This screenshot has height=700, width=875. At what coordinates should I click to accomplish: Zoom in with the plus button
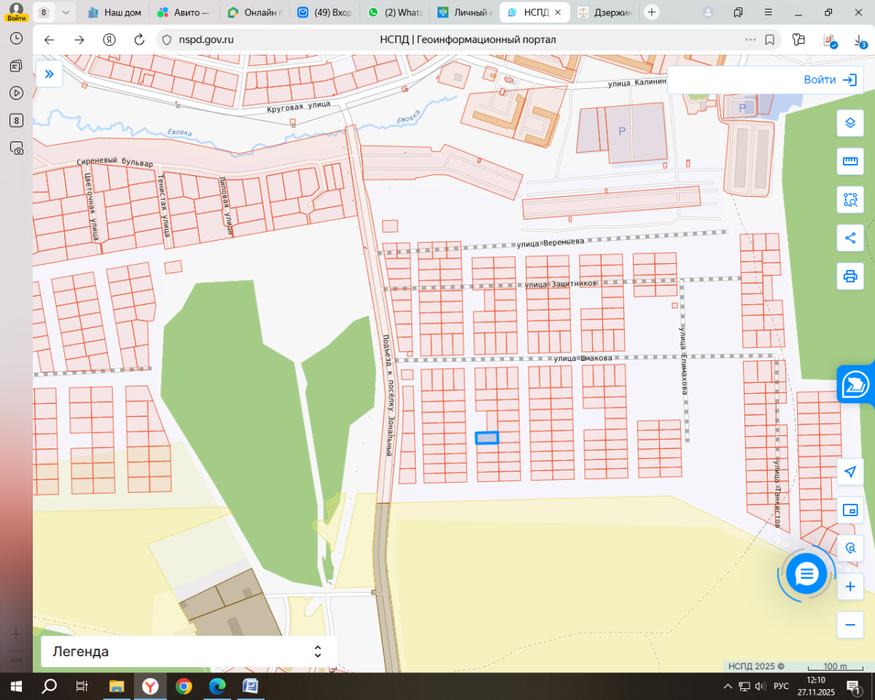click(x=850, y=587)
